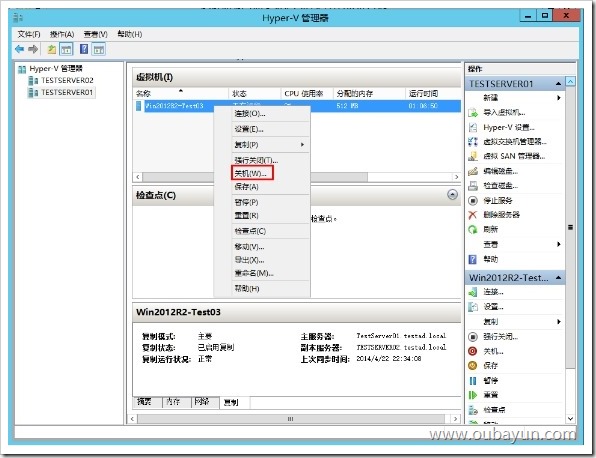Screen dimensions: 596x458
Task: Expand the 复制 submenu in actions pane
Action: click(x=559, y=322)
